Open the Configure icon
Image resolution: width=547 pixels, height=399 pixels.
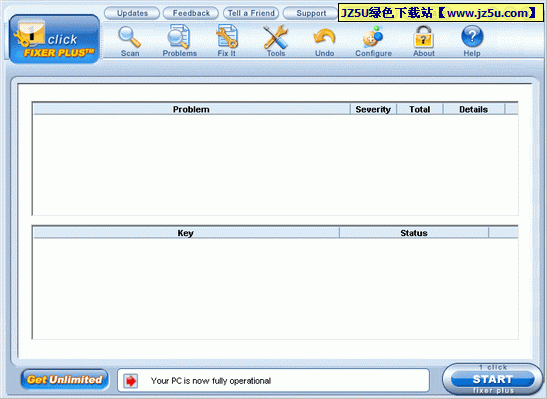pos(373,37)
